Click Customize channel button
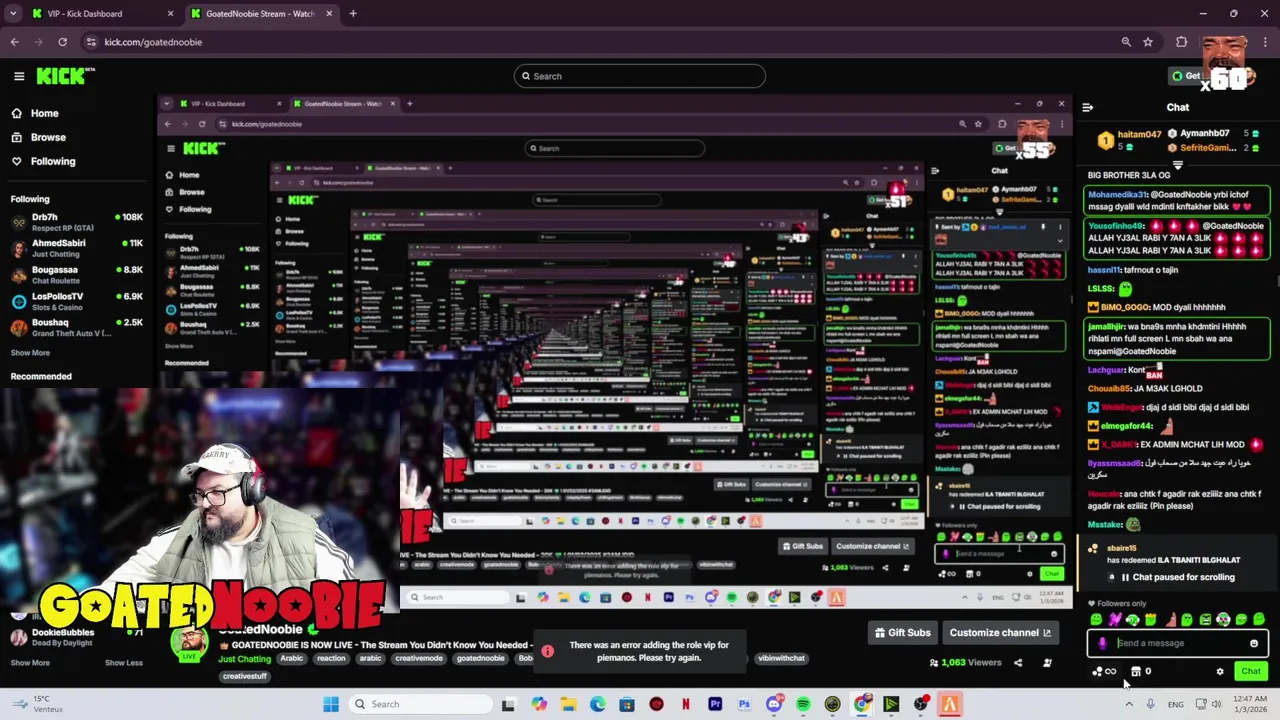This screenshot has height=720, width=1280. pos(1000,633)
